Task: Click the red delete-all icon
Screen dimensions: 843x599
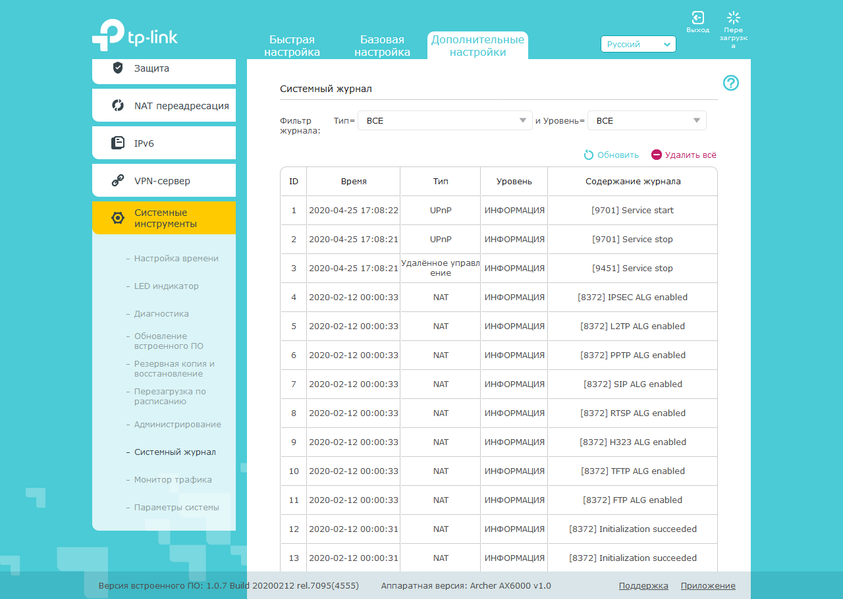Action: [x=656, y=155]
